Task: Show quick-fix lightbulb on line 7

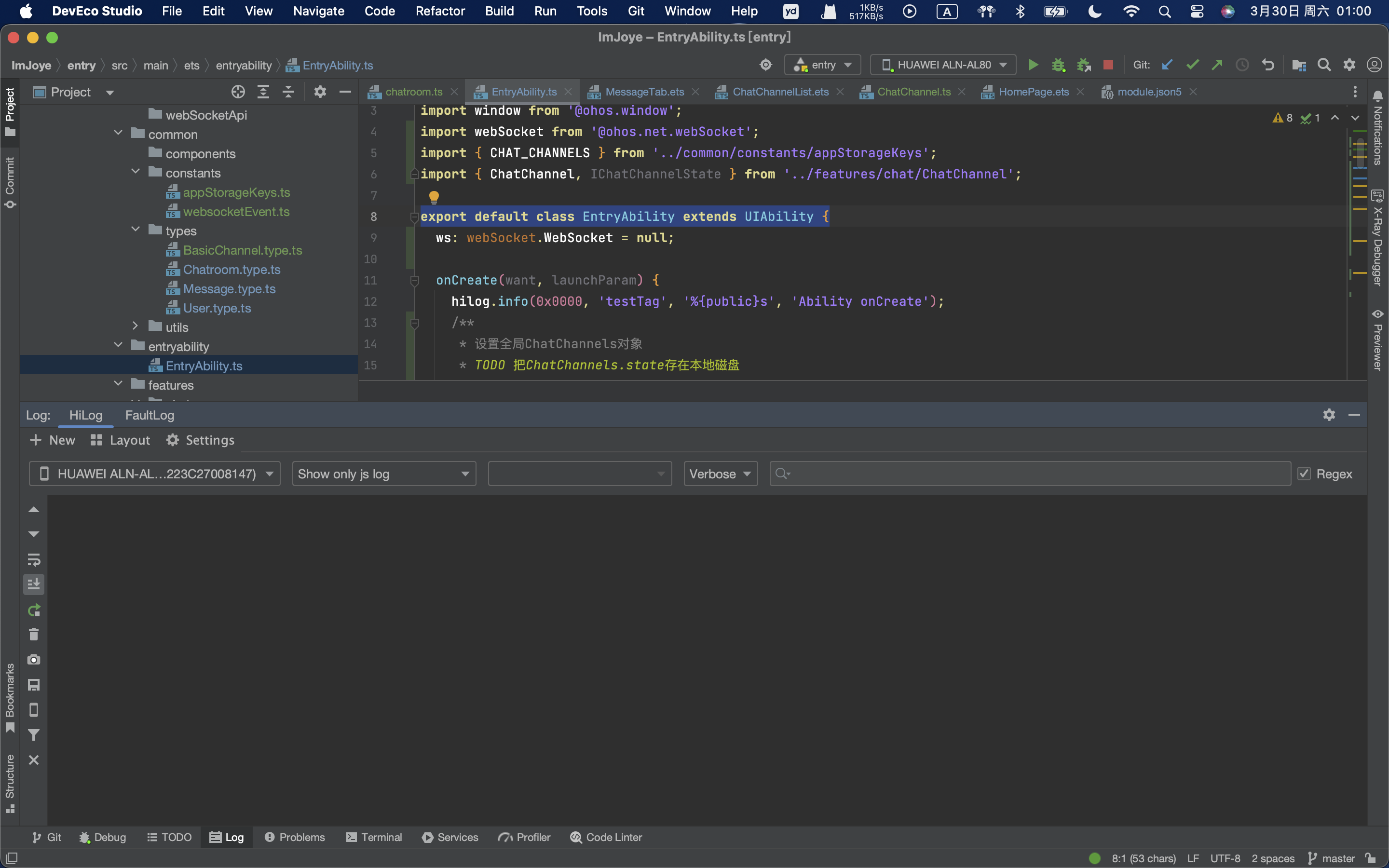Action: pyautogui.click(x=434, y=197)
